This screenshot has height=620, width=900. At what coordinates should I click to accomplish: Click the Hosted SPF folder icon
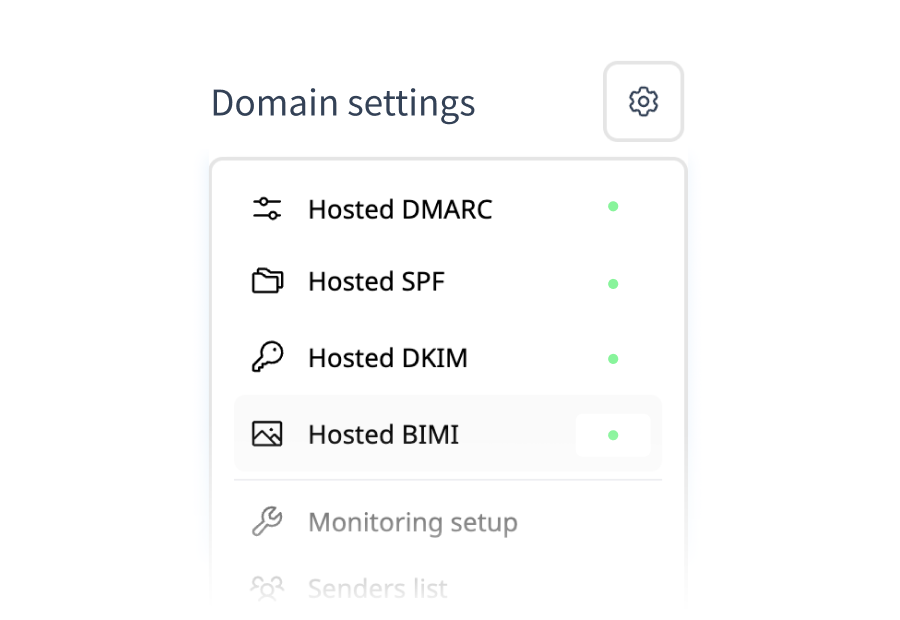(x=267, y=281)
